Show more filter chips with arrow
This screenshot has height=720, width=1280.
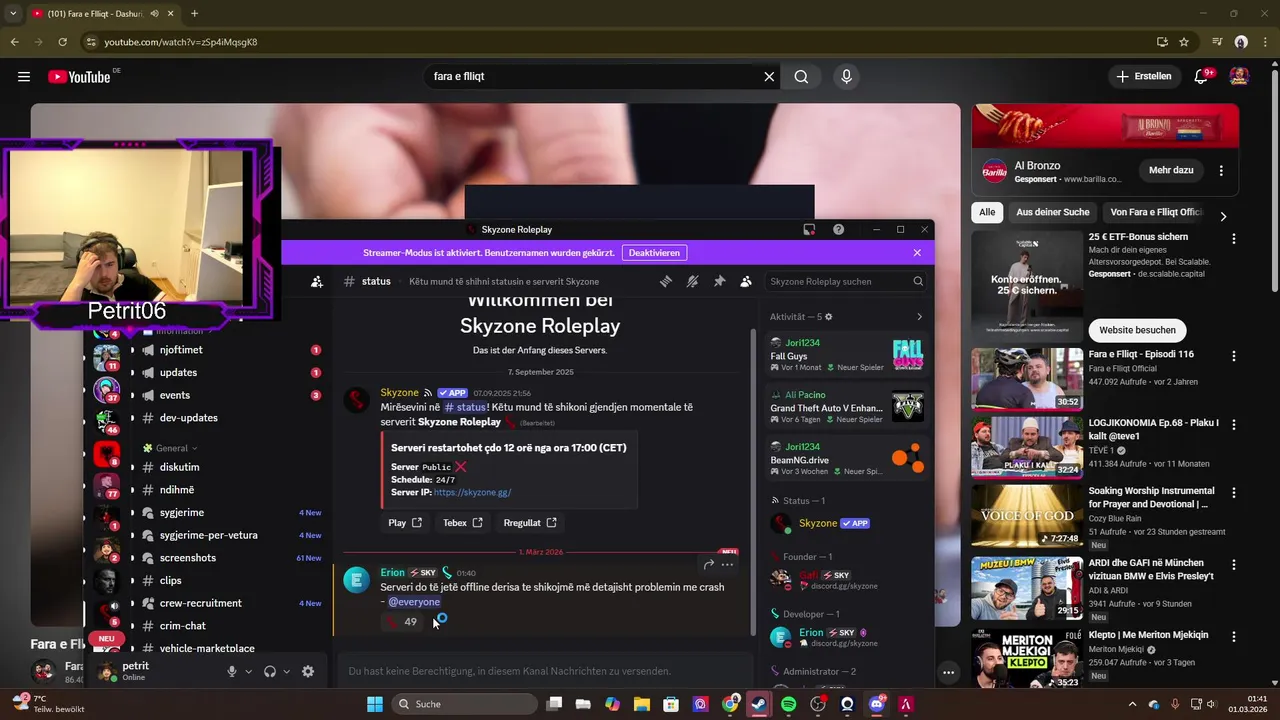click(1223, 215)
